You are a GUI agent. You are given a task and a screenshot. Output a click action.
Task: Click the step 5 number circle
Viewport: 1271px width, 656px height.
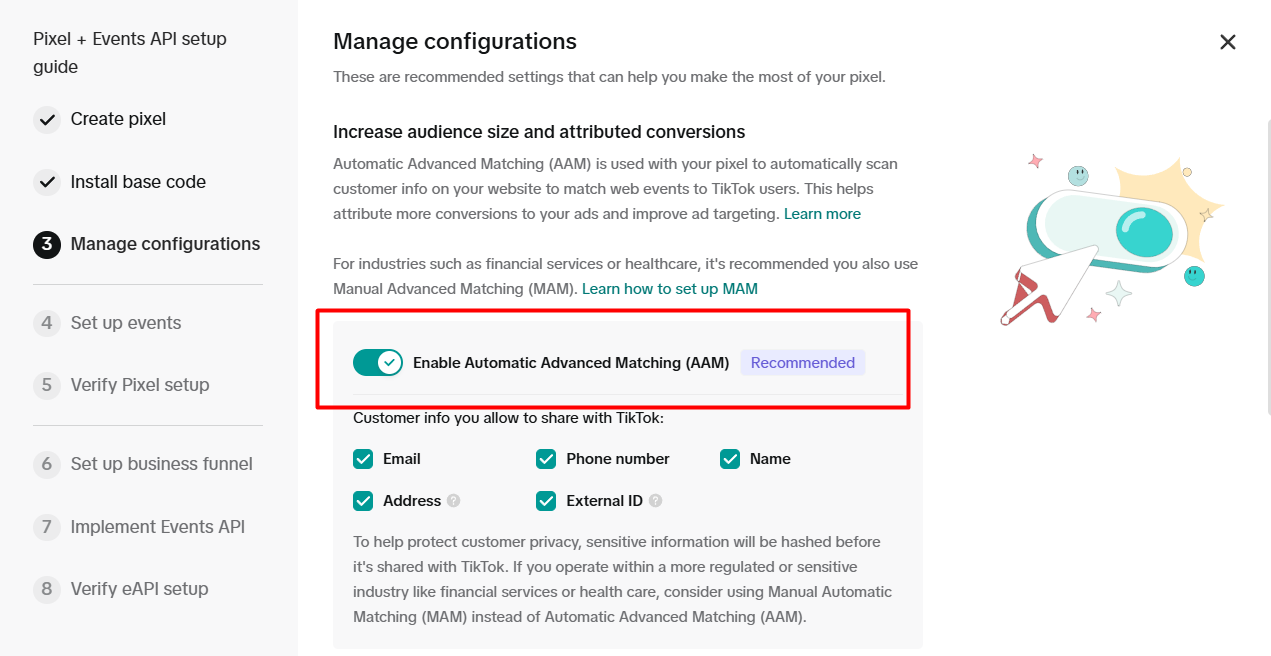(47, 386)
